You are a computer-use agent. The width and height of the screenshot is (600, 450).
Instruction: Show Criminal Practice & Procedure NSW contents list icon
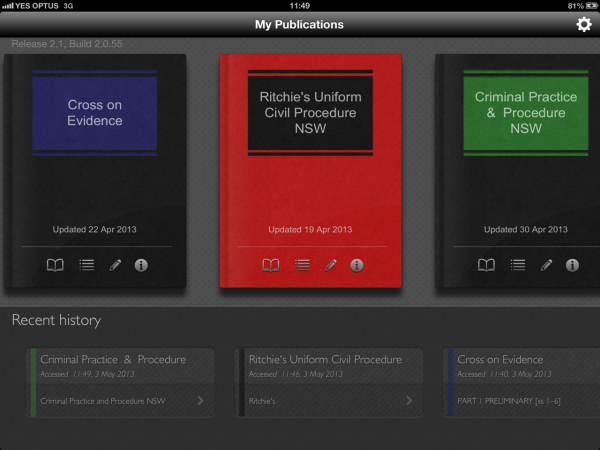(518, 265)
